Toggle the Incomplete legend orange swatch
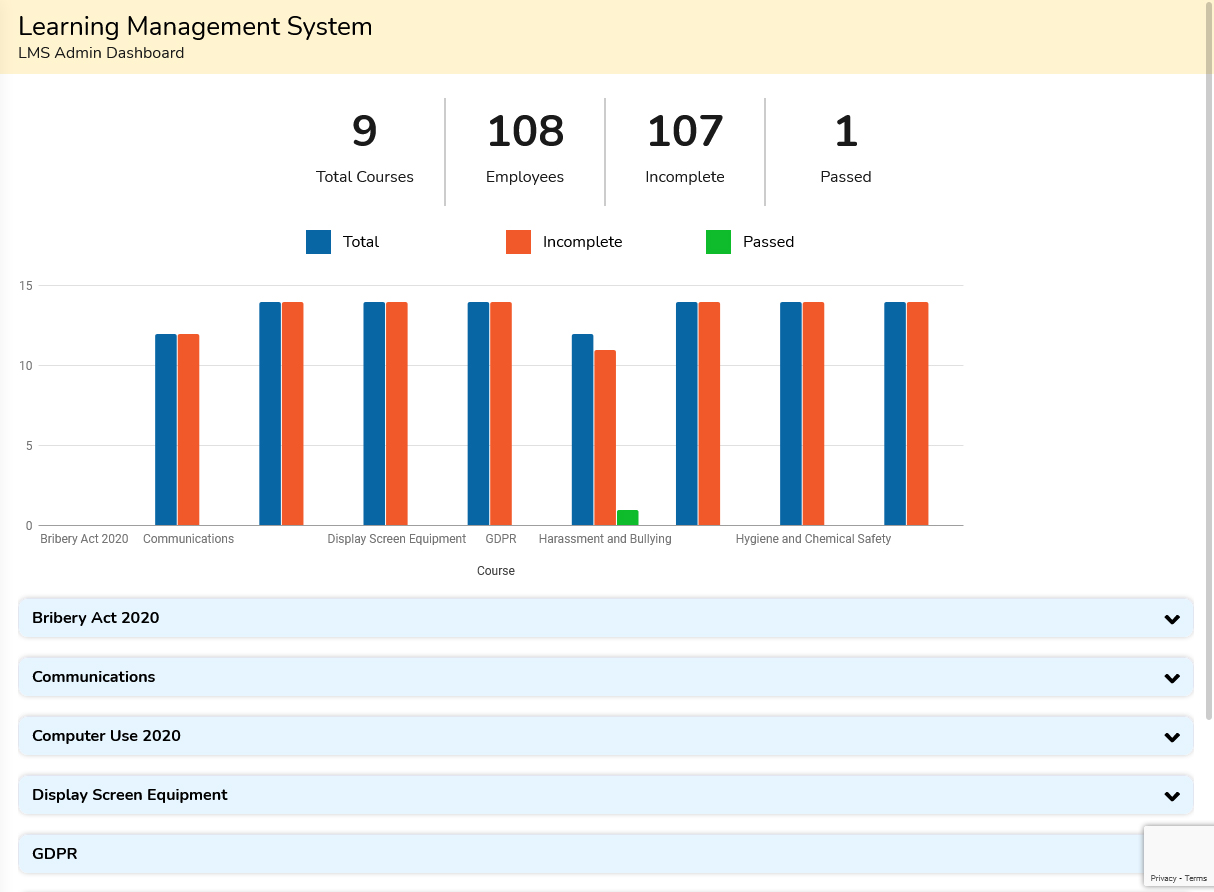 518,242
